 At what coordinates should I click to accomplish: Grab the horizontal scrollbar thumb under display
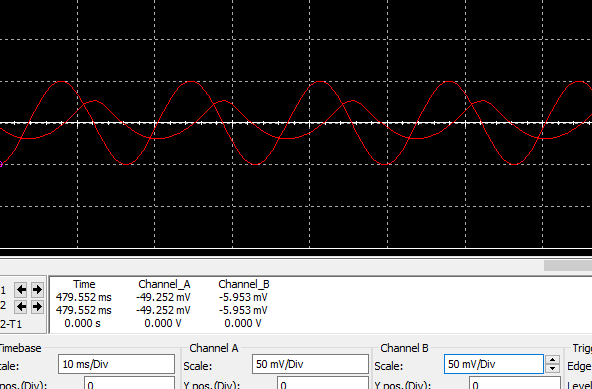click(568, 266)
